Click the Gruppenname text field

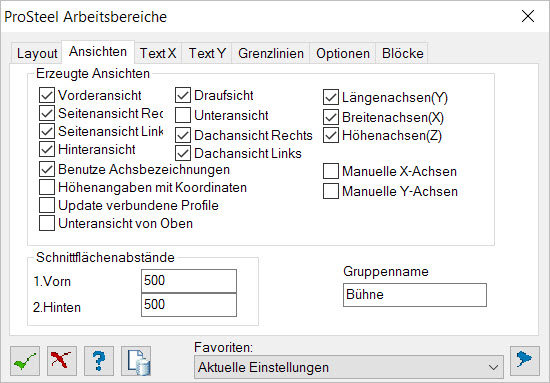pos(415,295)
